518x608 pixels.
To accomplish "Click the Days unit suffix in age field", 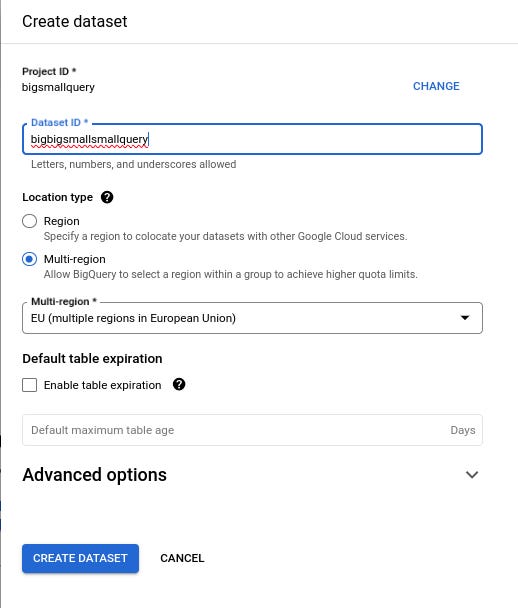I will click(463, 430).
